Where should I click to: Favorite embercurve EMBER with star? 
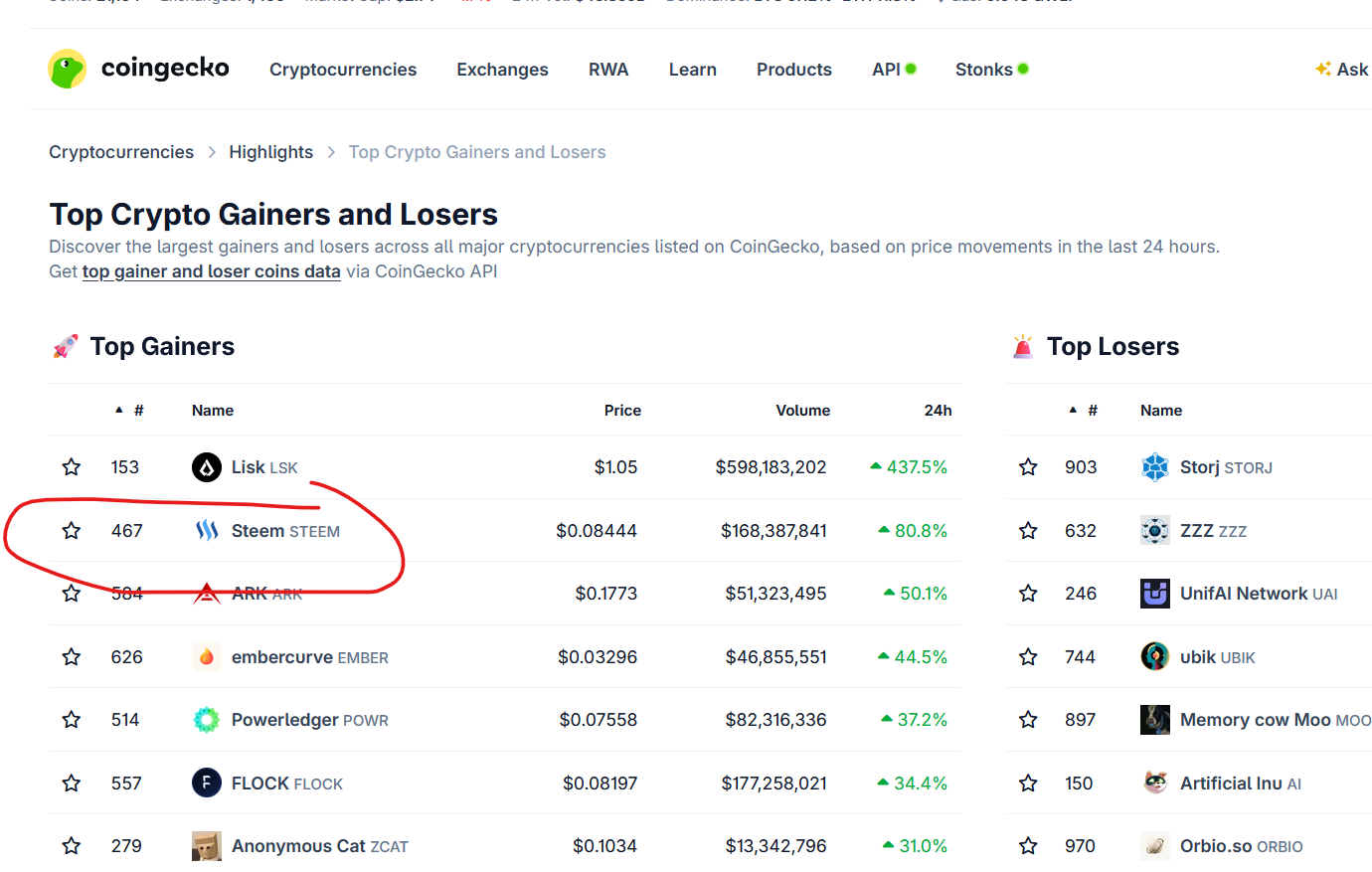(x=72, y=657)
